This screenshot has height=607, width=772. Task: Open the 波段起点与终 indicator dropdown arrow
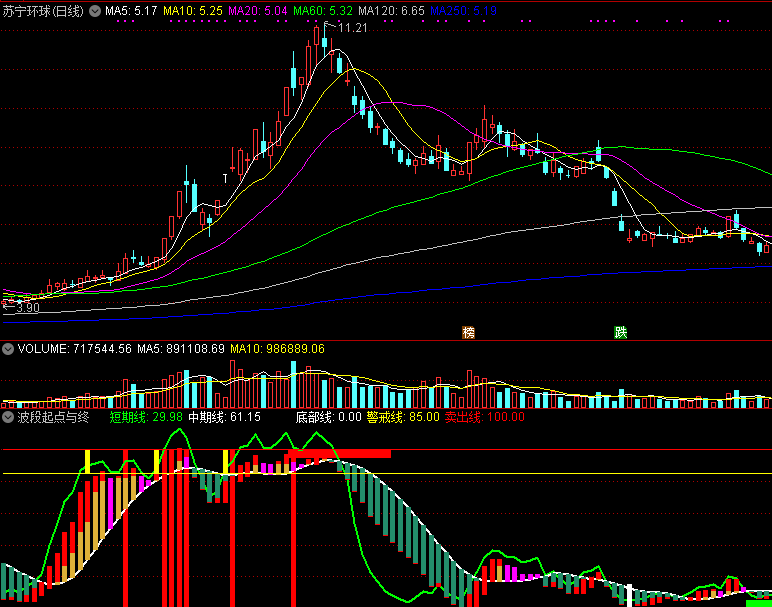point(8,417)
